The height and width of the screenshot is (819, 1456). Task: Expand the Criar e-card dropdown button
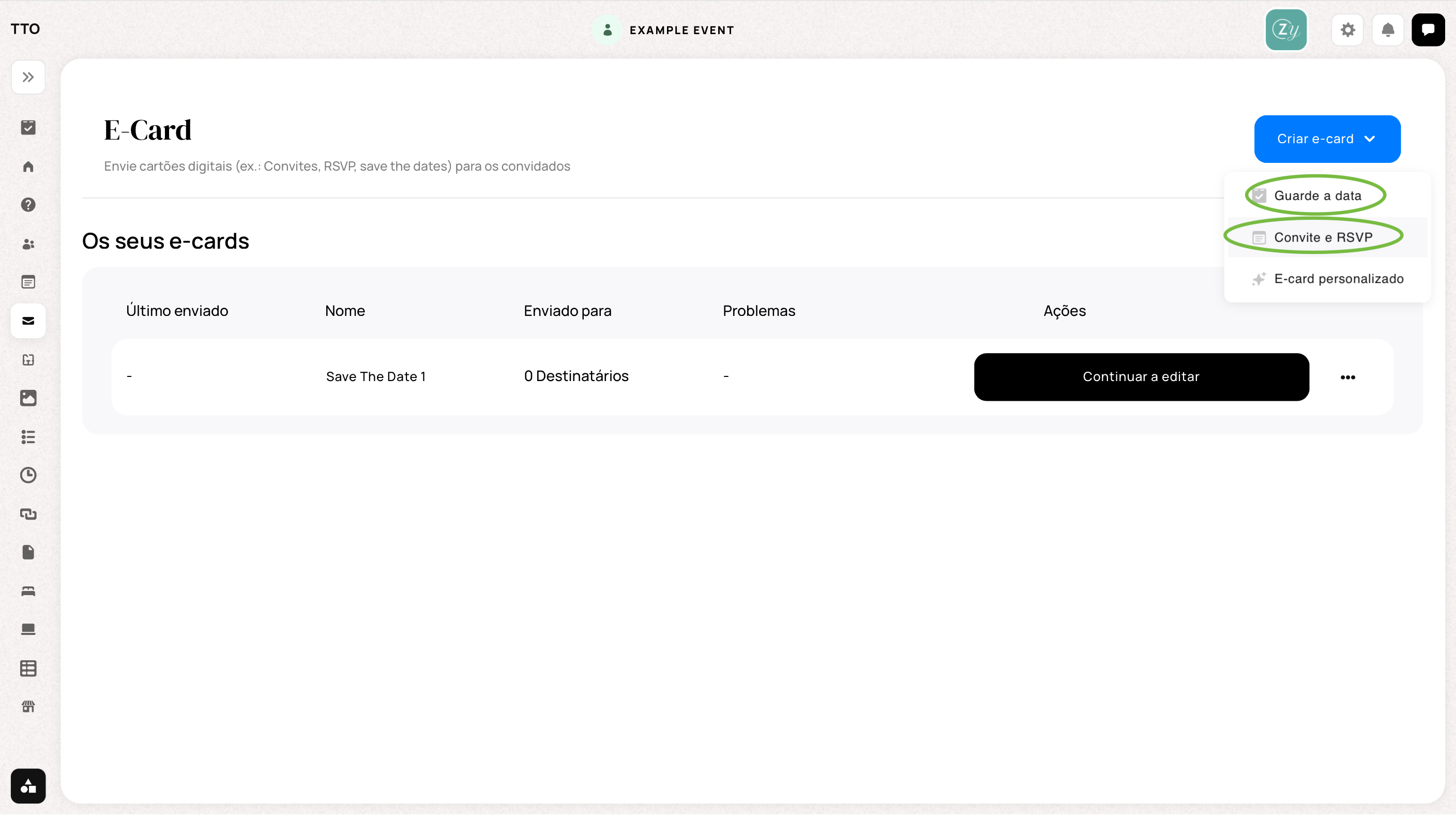(1327, 139)
